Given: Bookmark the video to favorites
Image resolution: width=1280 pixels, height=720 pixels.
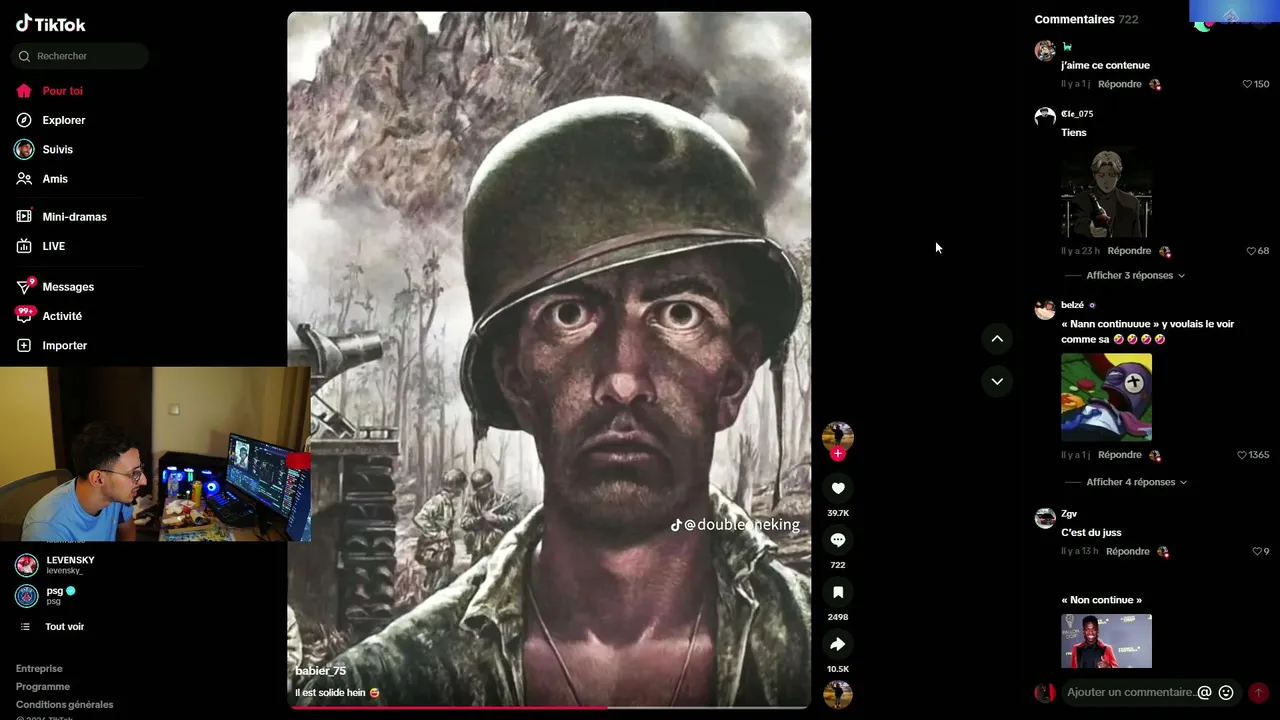Looking at the screenshot, I should coord(838,592).
